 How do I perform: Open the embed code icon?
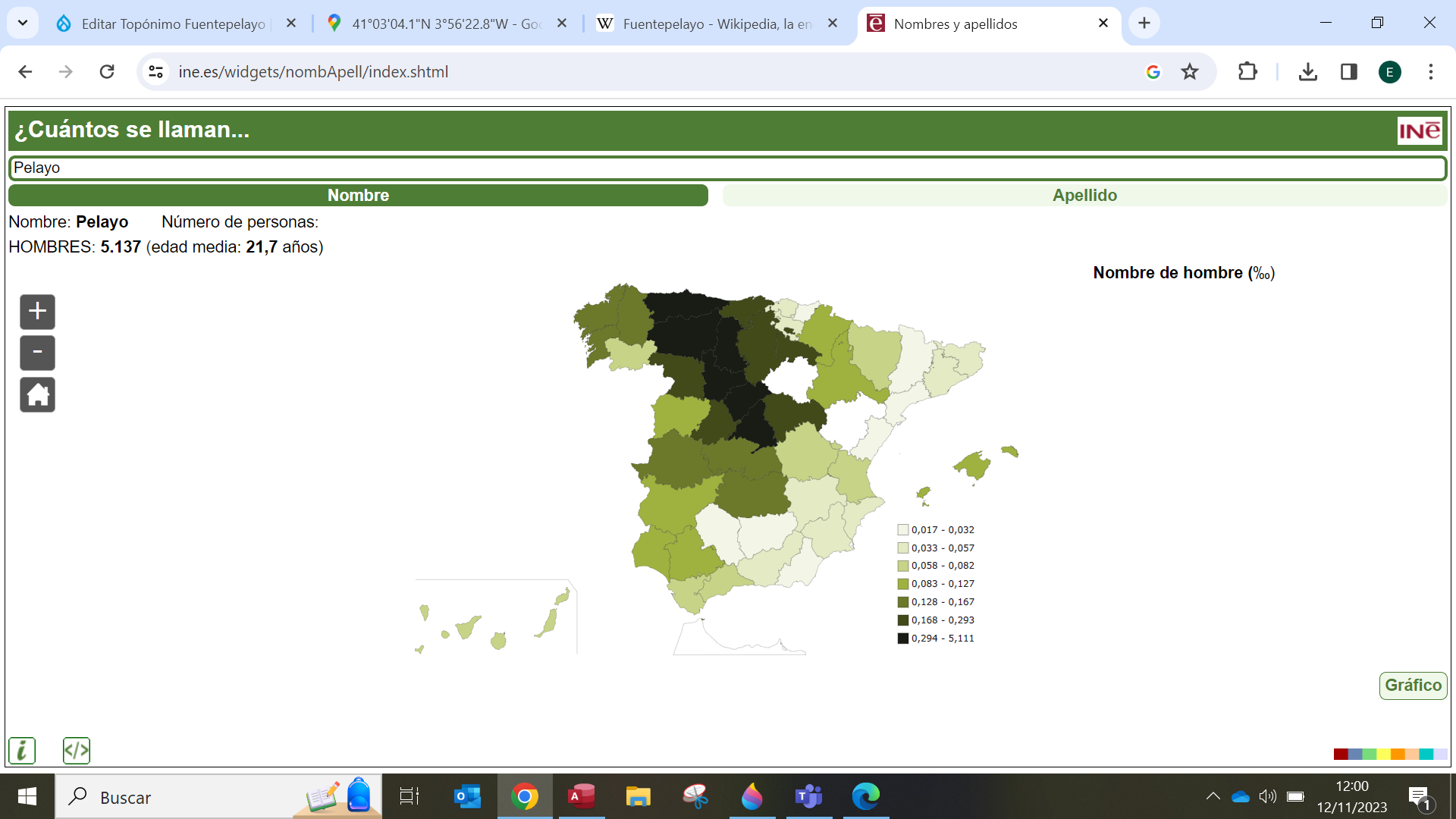point(77,751)
